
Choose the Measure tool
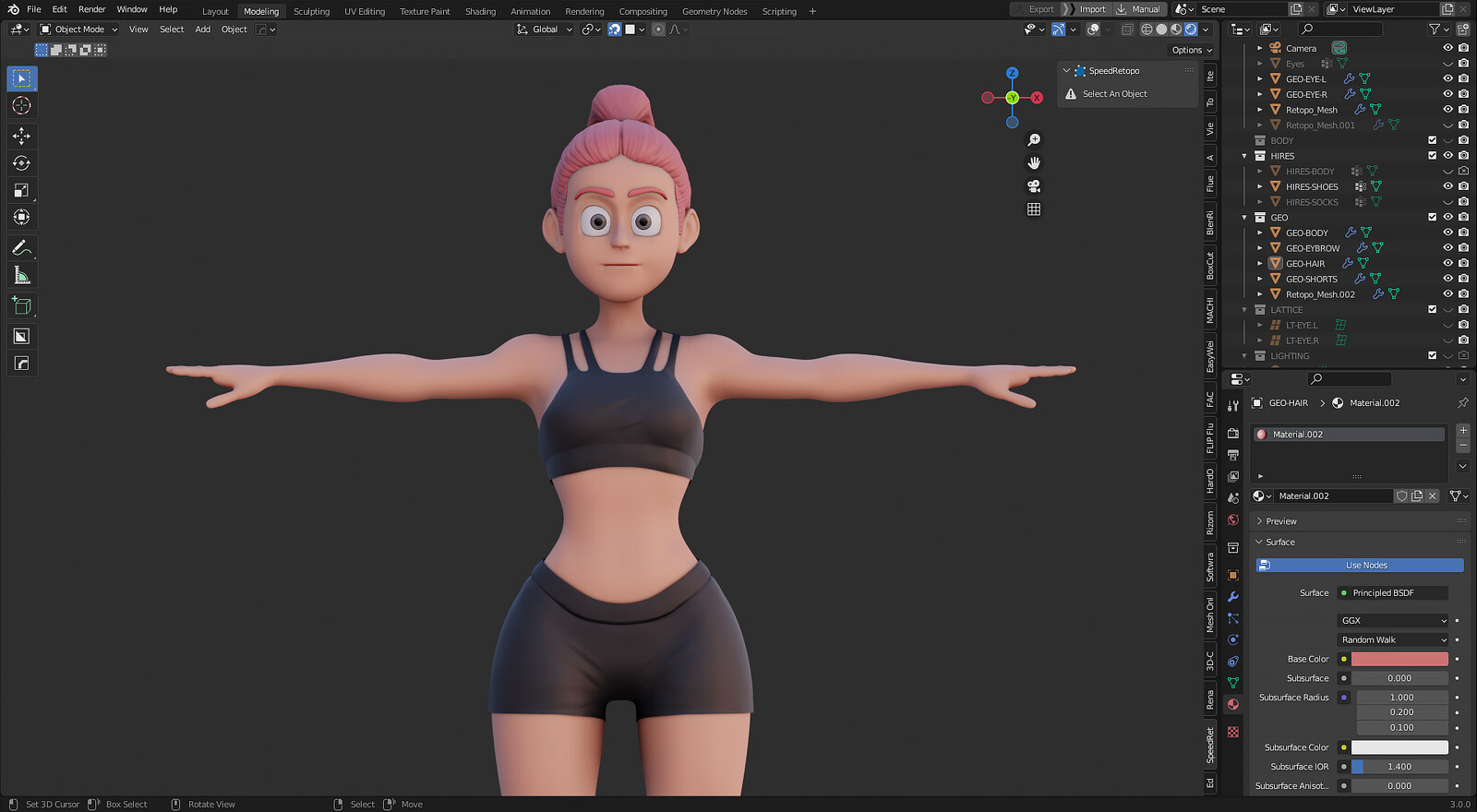coord(22,275)
